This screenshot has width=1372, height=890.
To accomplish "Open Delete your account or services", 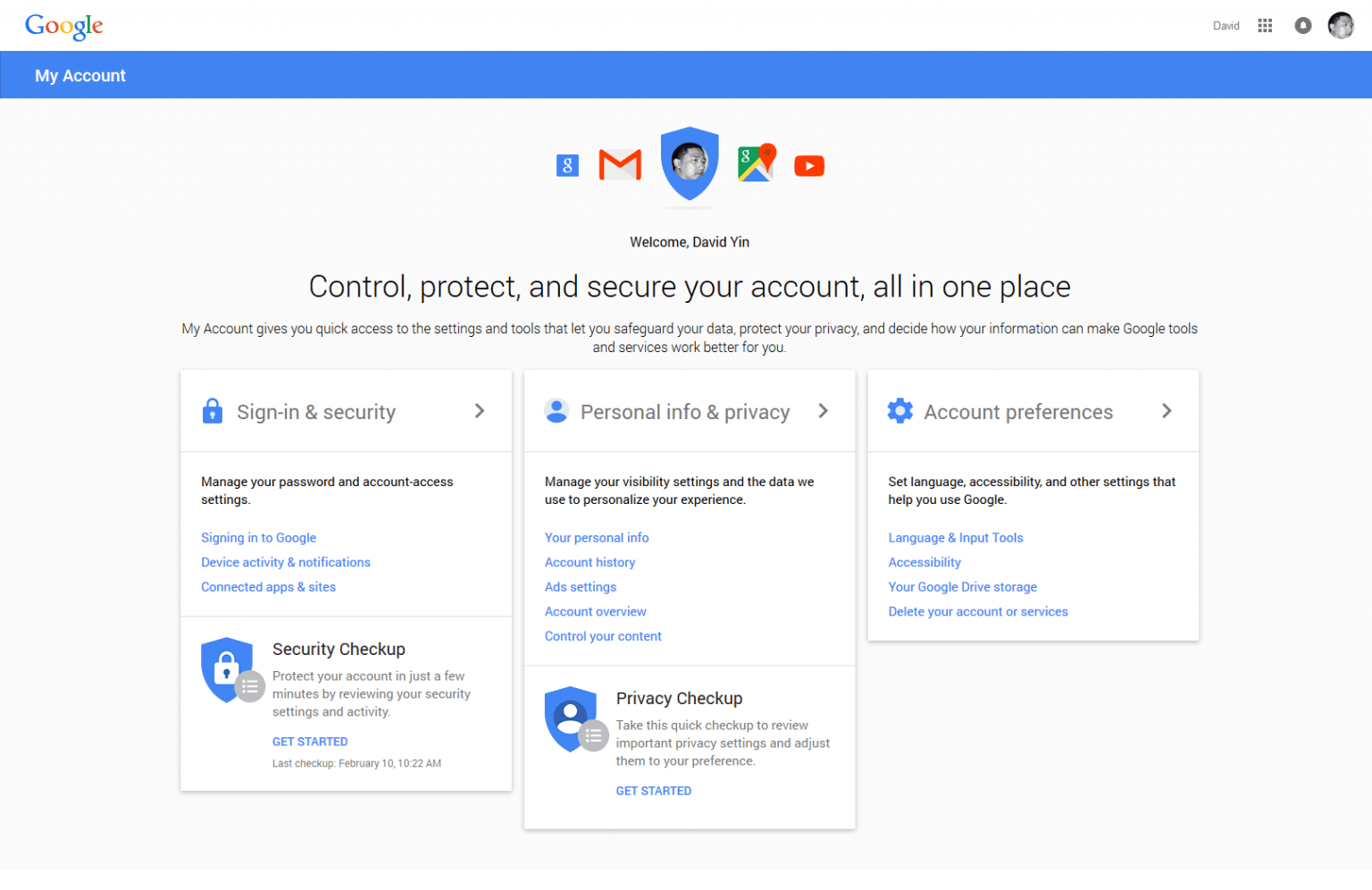I will click(x=978, y=611).
